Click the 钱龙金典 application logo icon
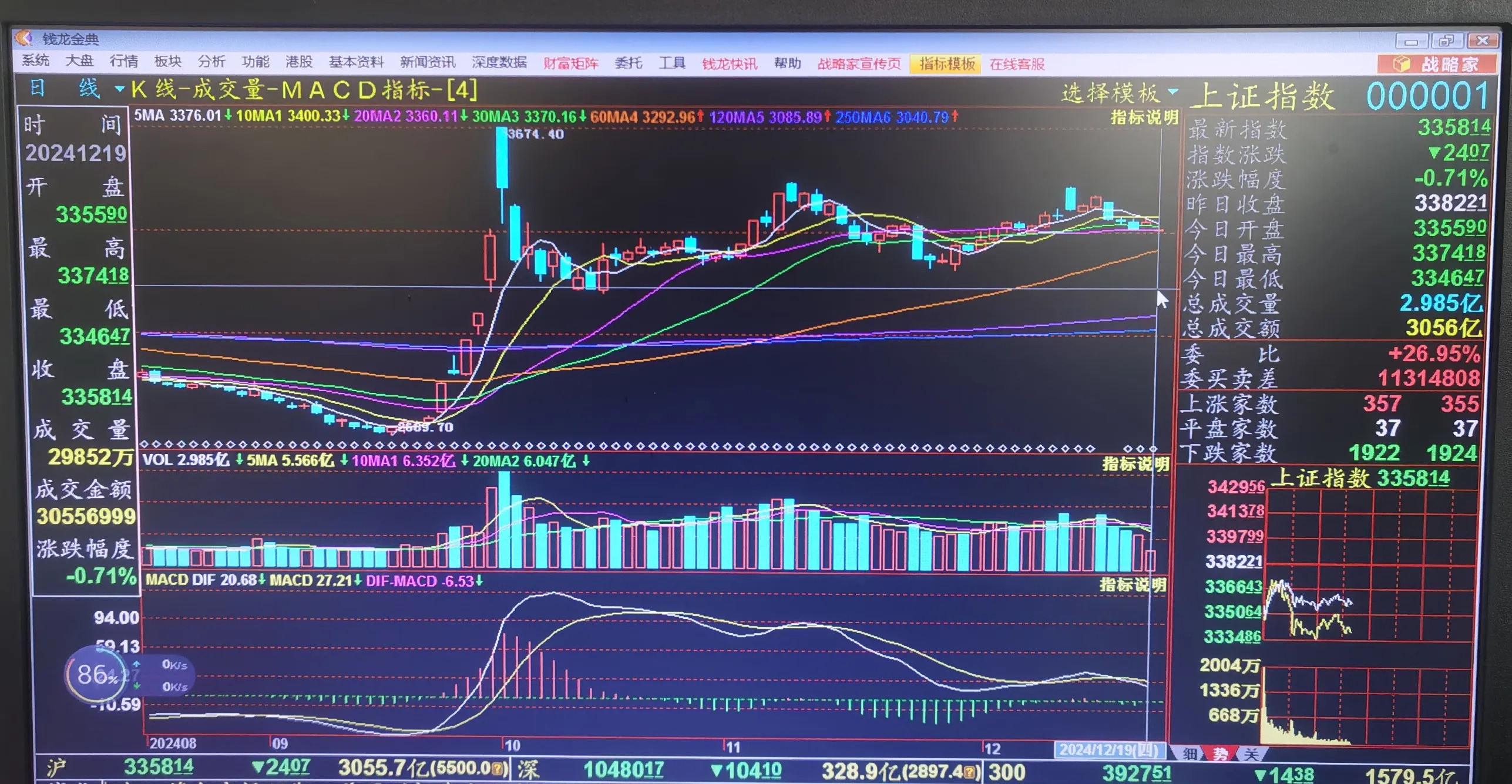The image size is (1512, 784). pos(24,38)
